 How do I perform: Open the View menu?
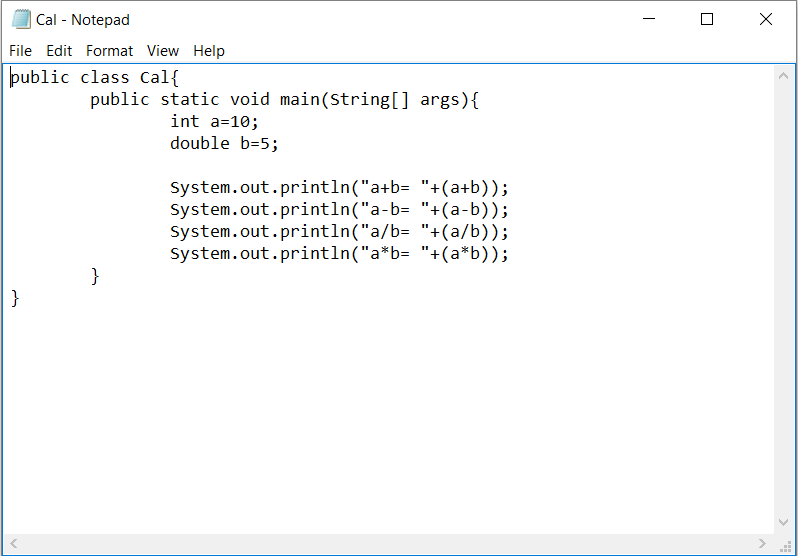[x=162, y=51]
